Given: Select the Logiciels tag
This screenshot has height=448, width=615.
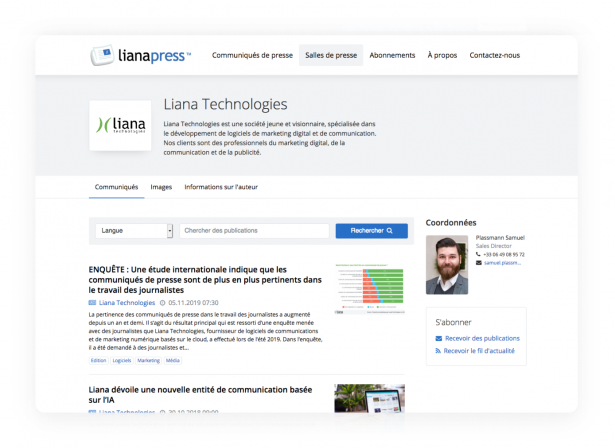Looking at the screenshot, I should point(122,361).
